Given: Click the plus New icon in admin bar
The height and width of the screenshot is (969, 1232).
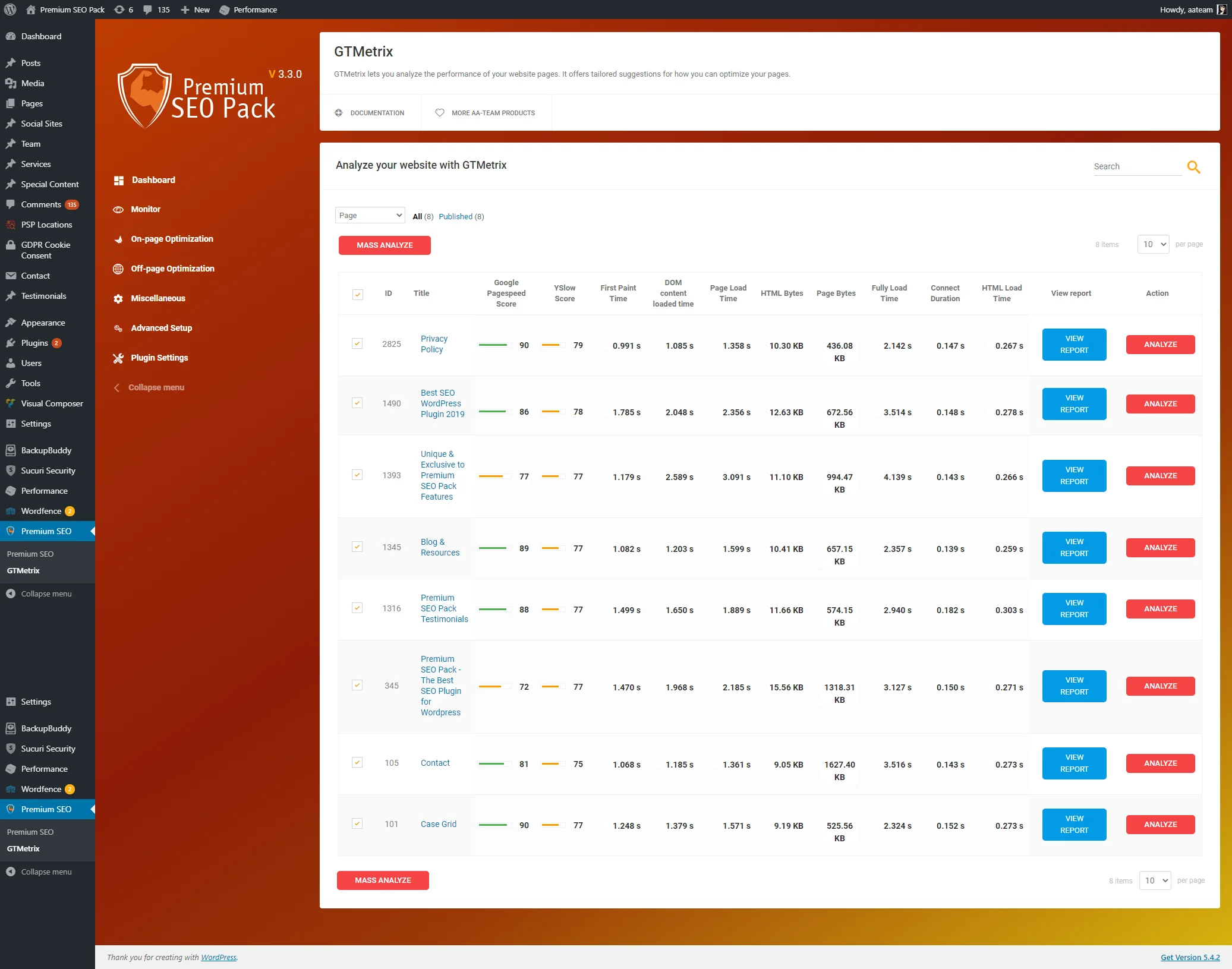Looking at the screenshot, I should pyautogui.click(x=185, y=10).
